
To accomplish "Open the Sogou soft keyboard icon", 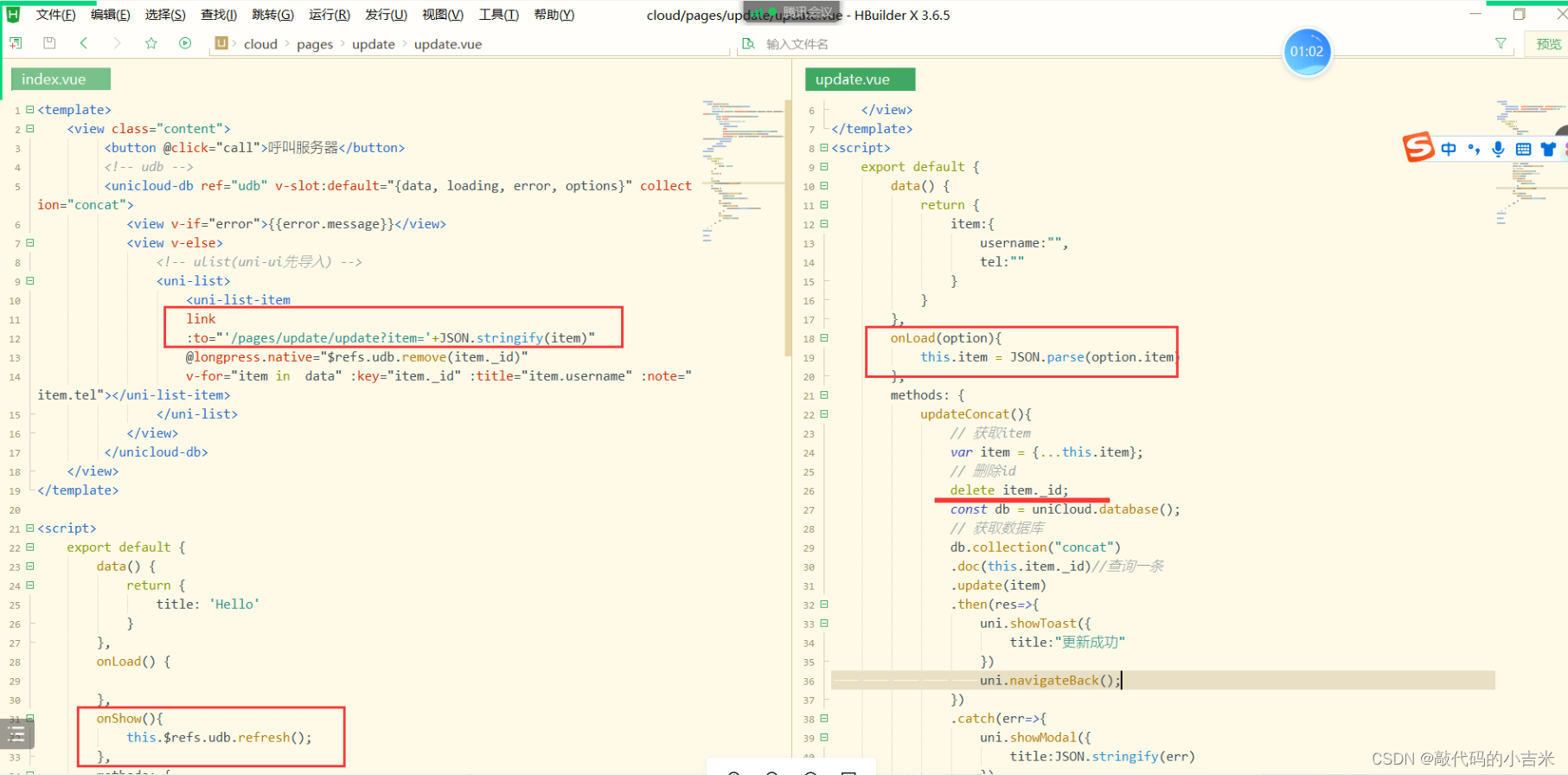I will (x=1523, y=149).
